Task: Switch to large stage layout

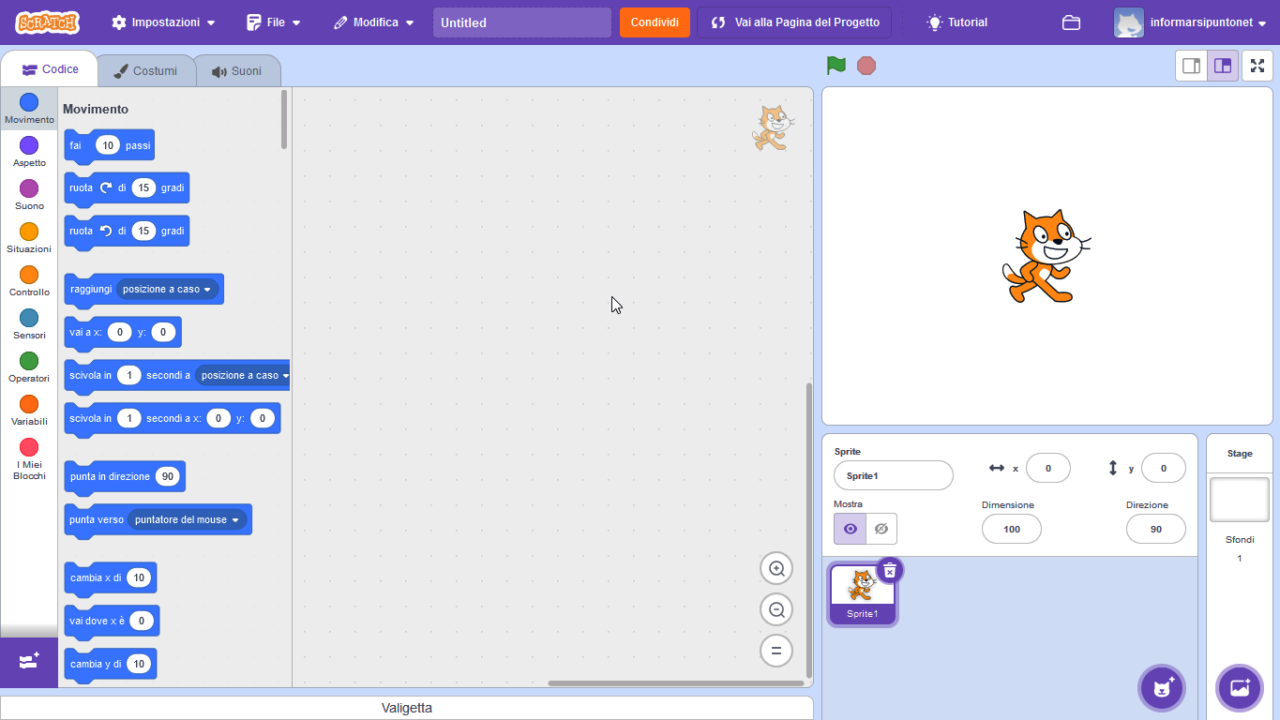Action: [x=1222, y=66]
